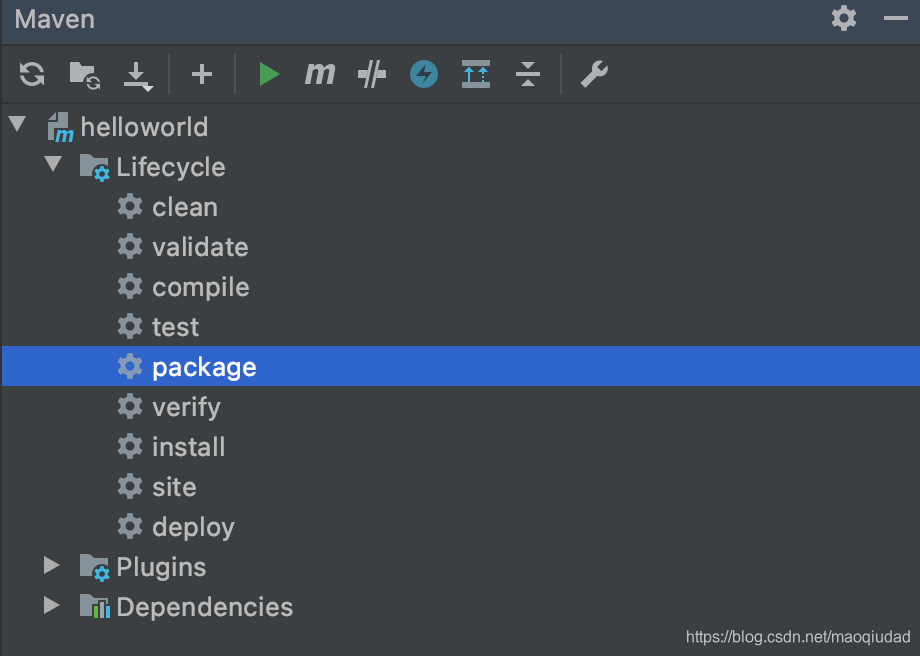The image size is (920, 656).
Task: Click gear icon beside compile
Action: [130, 286]
